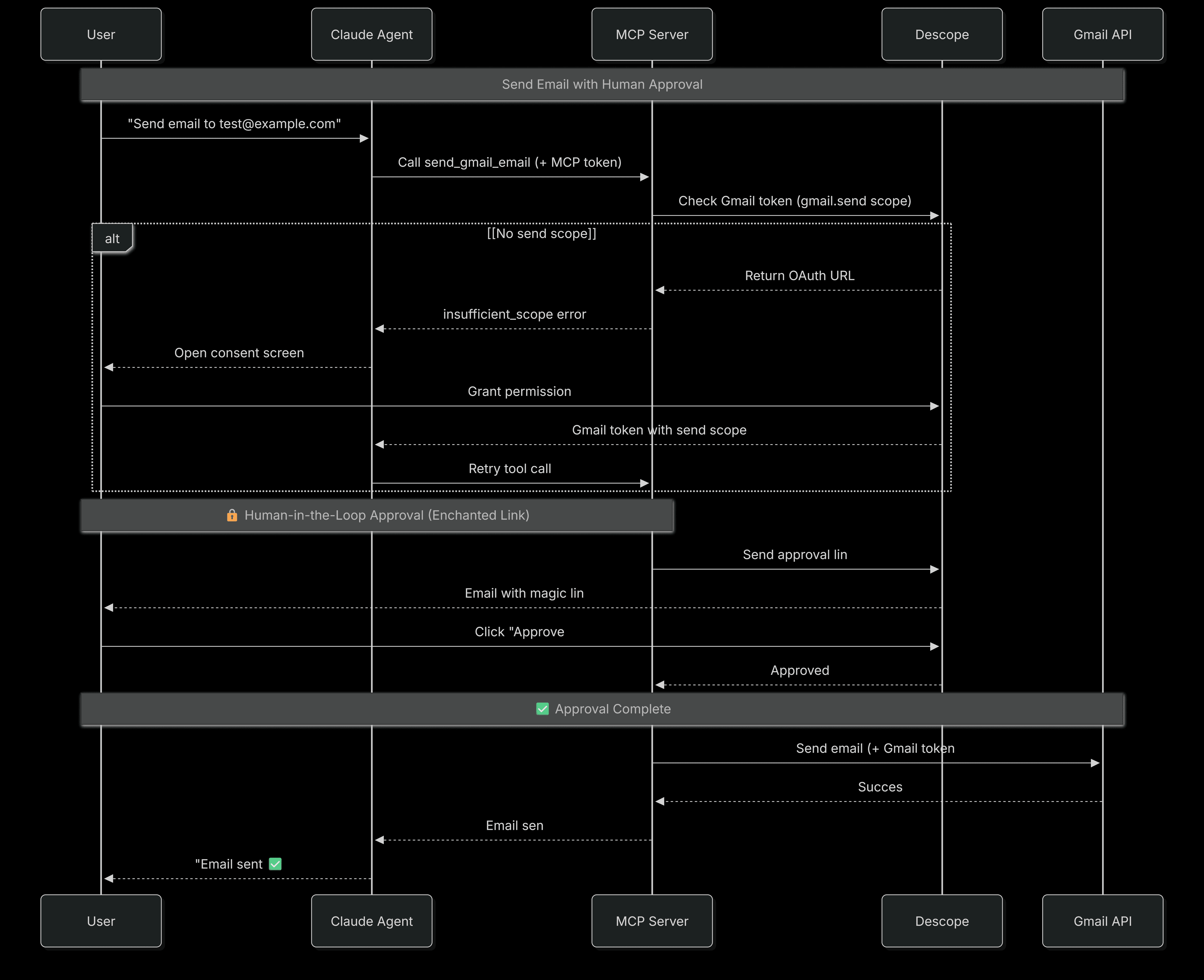Click the "Email sen" reply to Claude Agent
This screenshot has width=1204, height=980.
point(515,826)
